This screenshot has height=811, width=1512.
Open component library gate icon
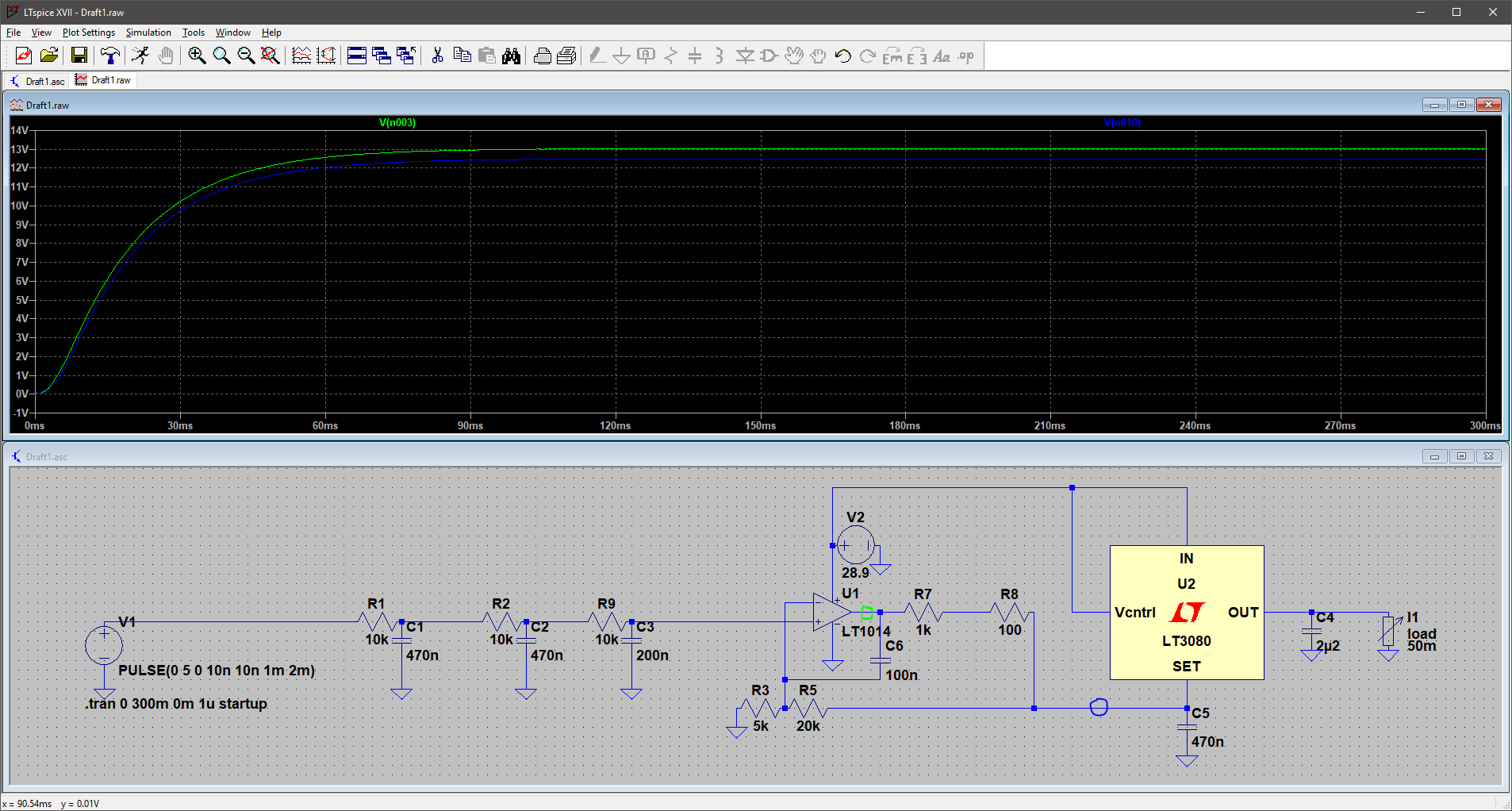(769, 56)
